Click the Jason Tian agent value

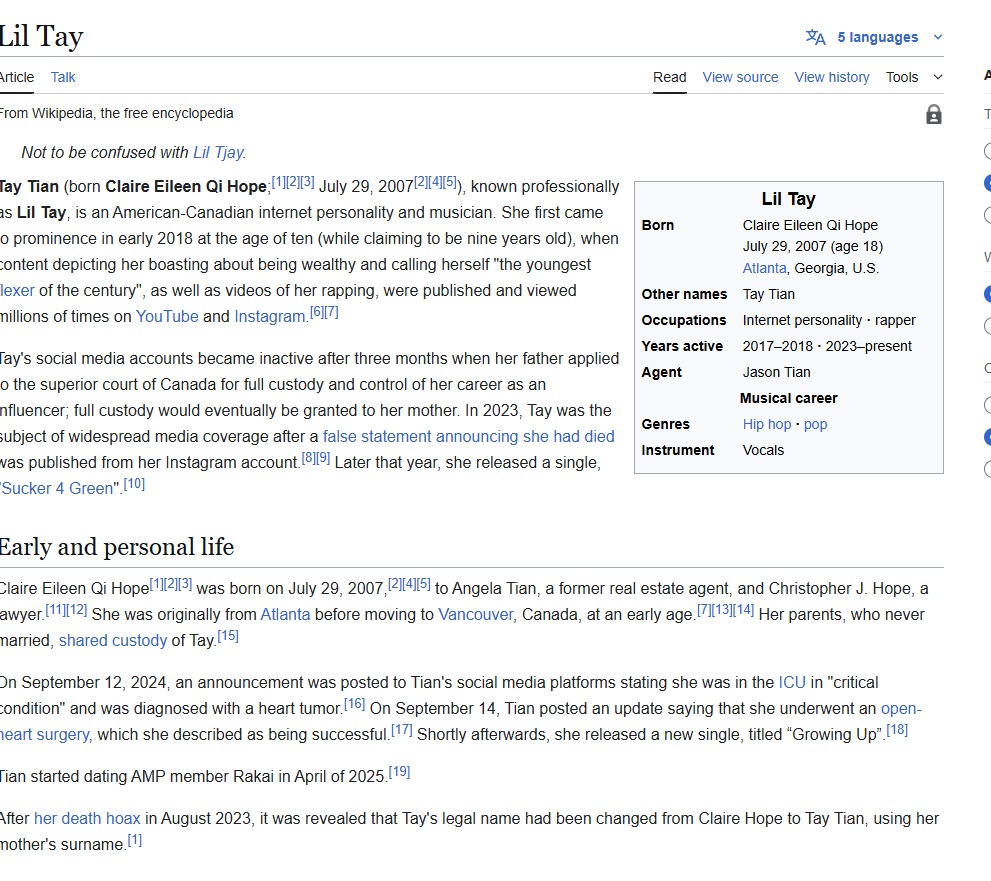(x=776, y=372)
